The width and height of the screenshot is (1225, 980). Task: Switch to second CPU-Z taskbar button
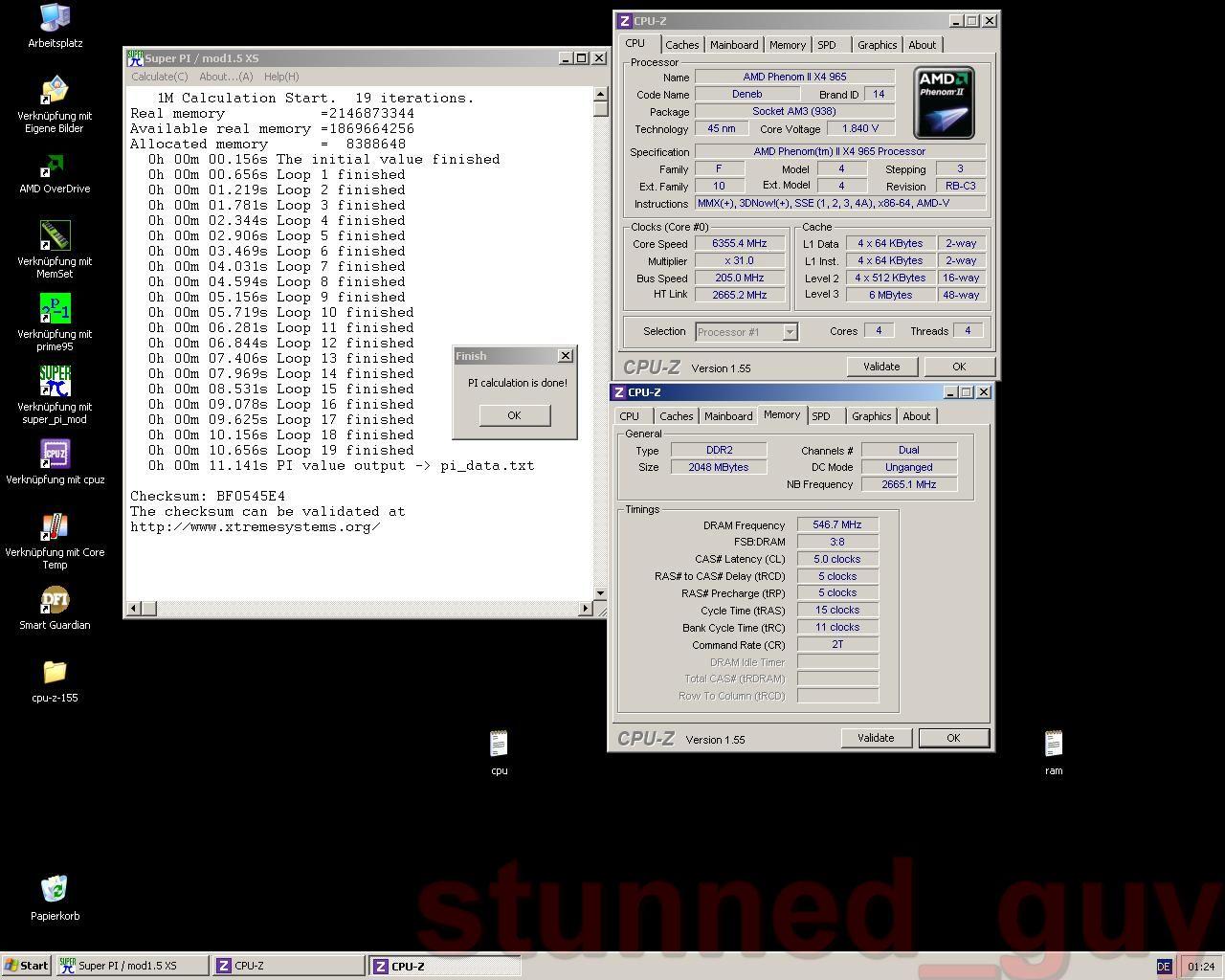tap(445, 966)
